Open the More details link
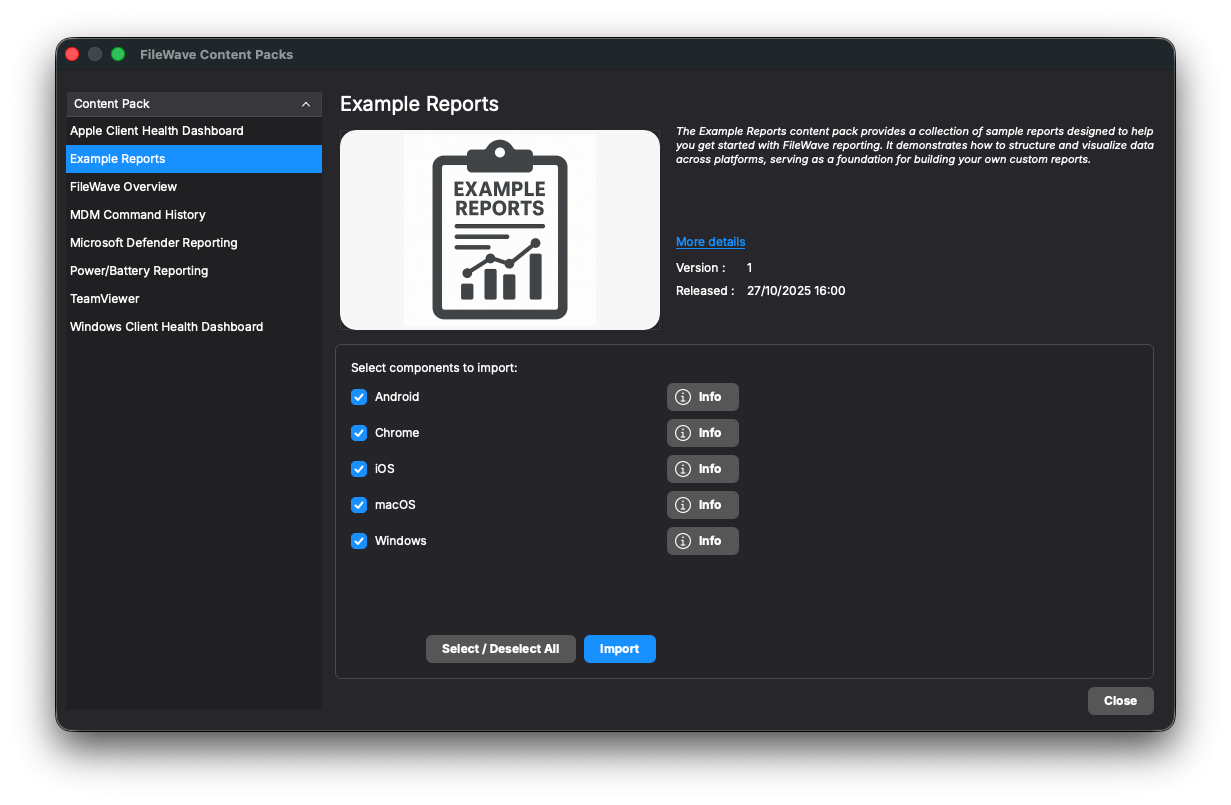Image resolution: width=1231 pixels, height=805 pixels. 710,242
